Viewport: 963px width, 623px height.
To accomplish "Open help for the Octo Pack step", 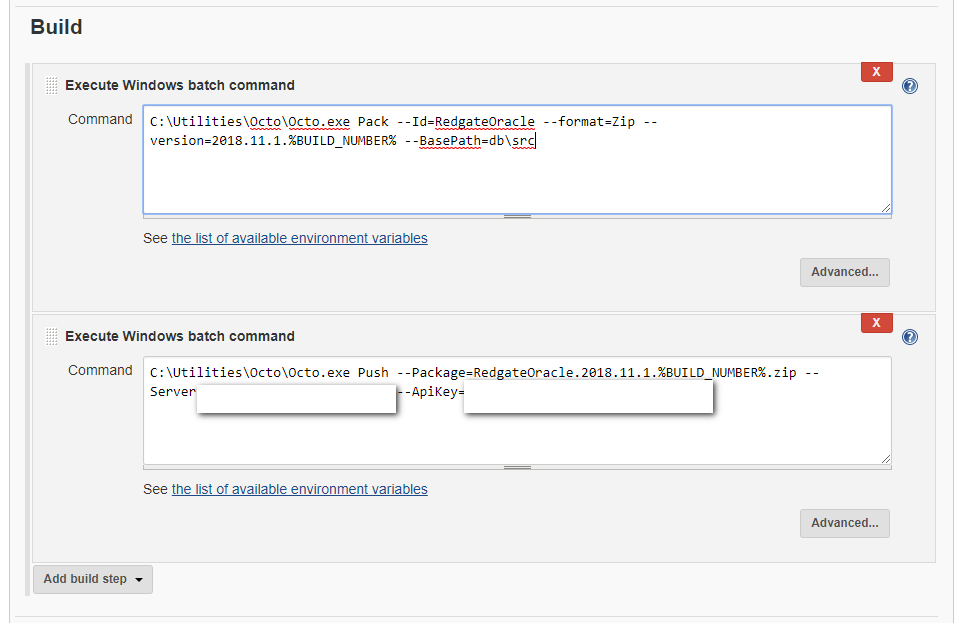I will [x=910, y=86].
